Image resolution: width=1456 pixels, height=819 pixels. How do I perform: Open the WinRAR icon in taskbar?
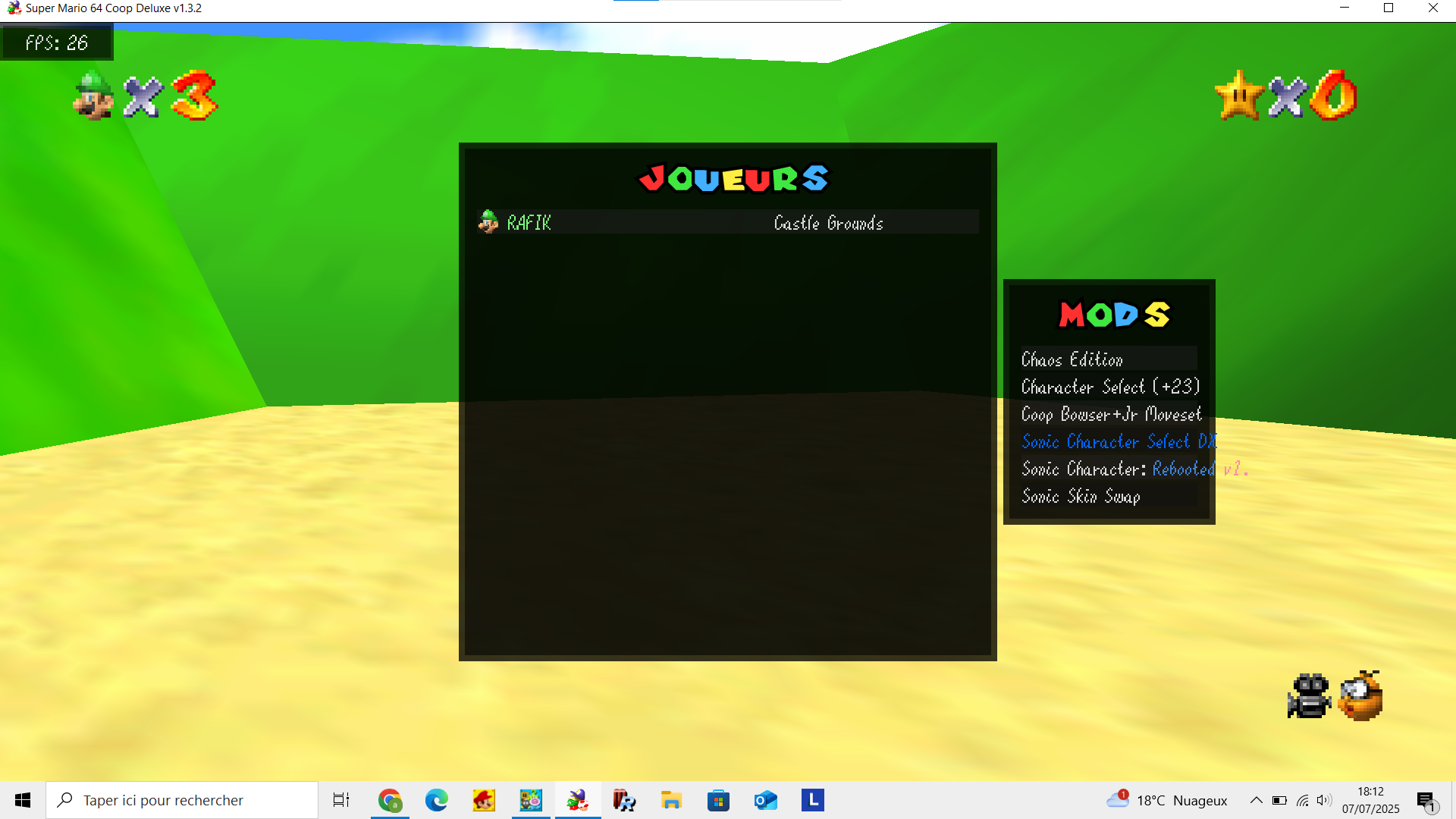click(624, 800)
